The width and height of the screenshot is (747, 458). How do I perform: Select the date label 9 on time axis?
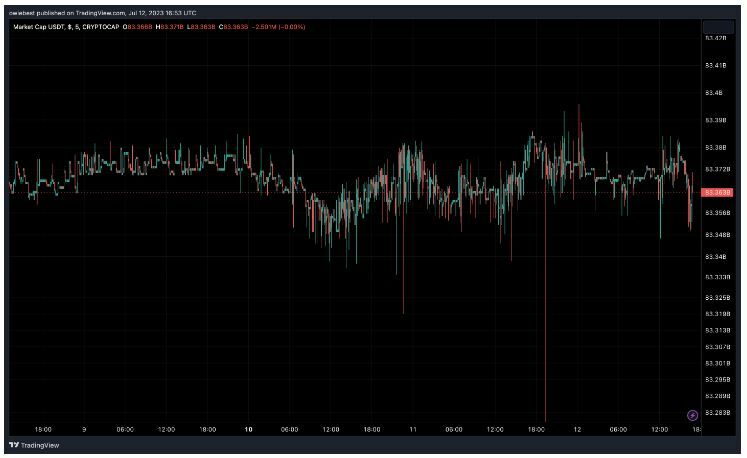tap(83, 428)
